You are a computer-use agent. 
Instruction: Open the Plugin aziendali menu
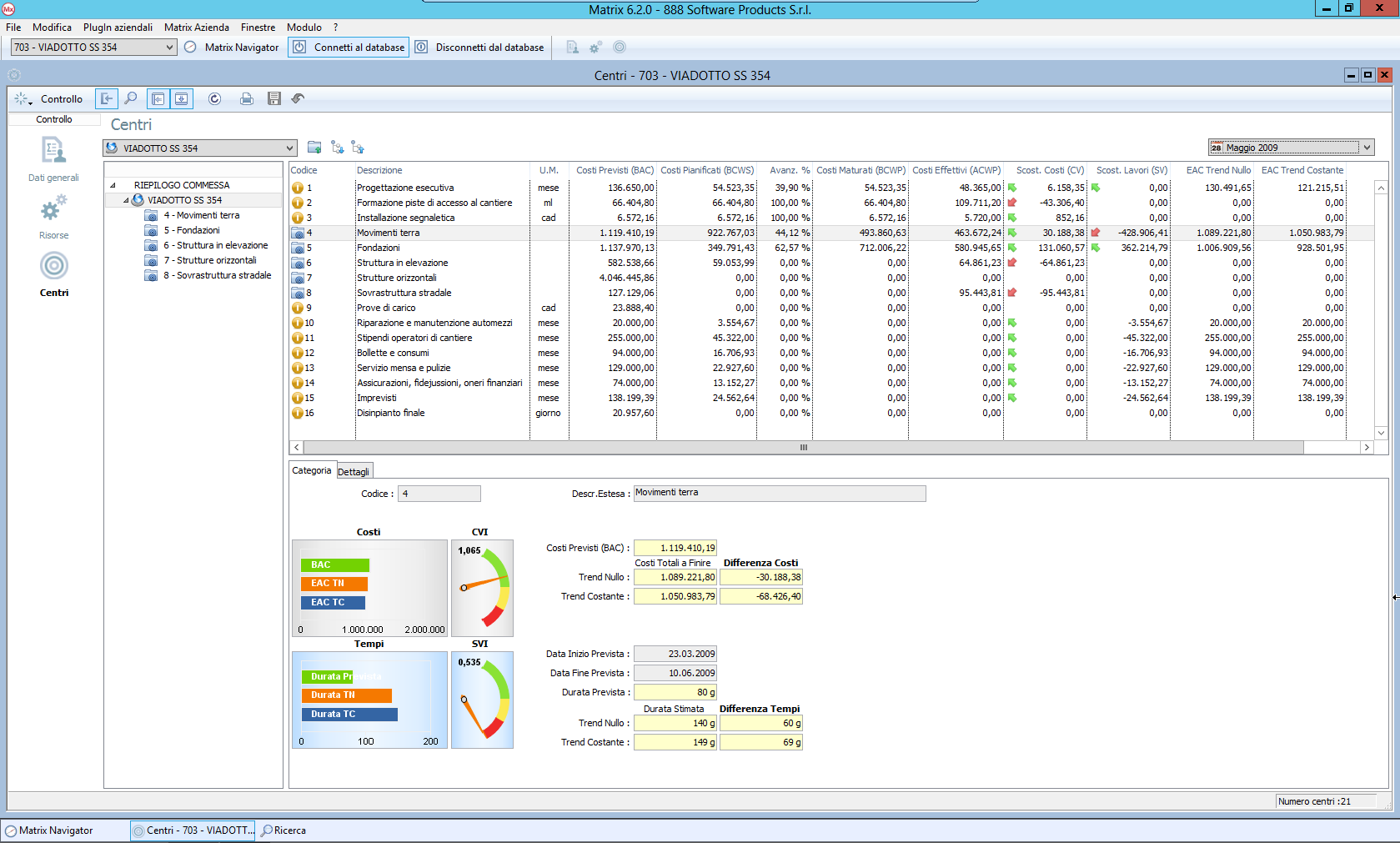click(118, 28)
